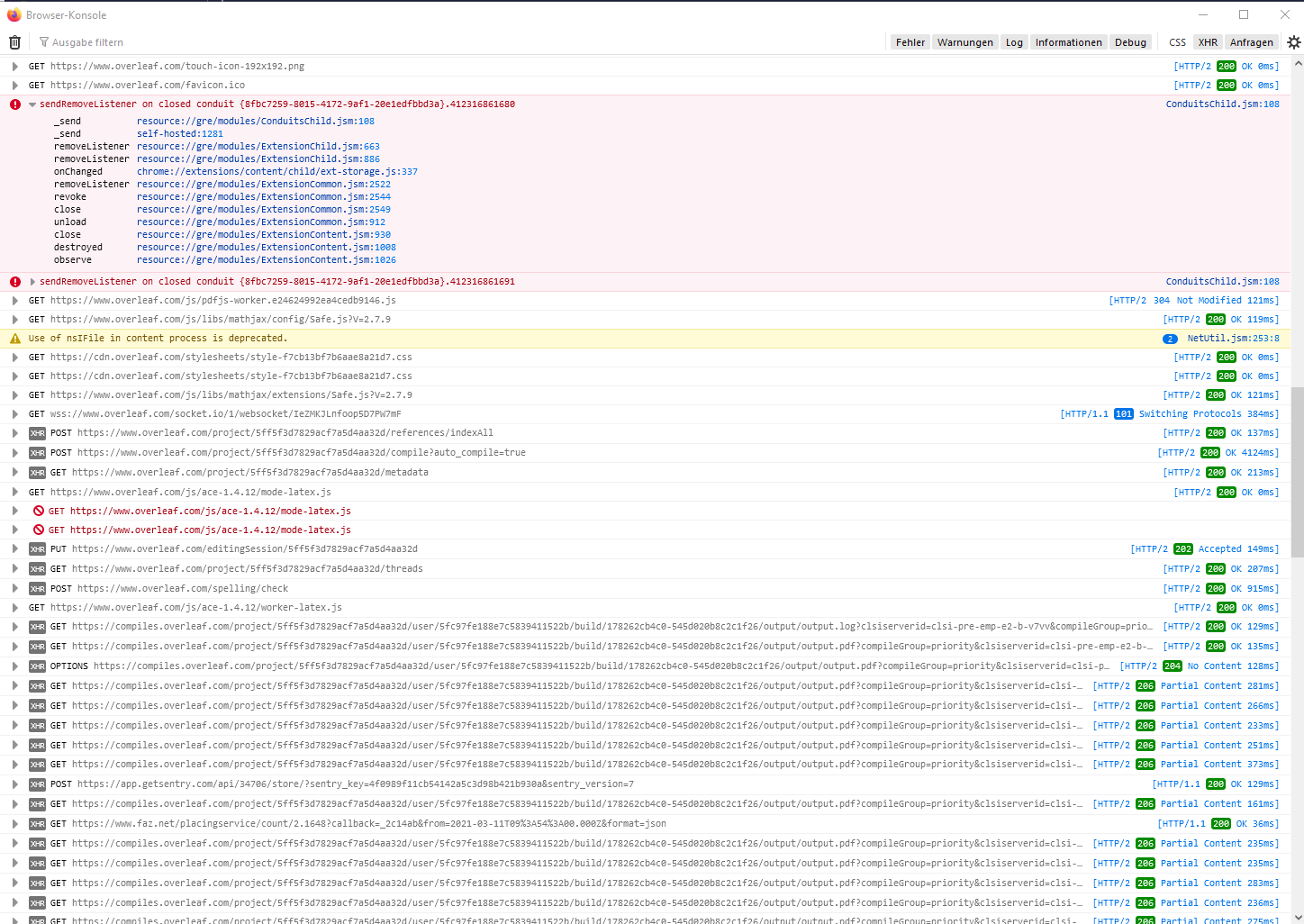The width and height of the screenshot is (1304, 924).
Task: Click the blocked-request icon beside mode-latex.js
Action: click(38, 511)
